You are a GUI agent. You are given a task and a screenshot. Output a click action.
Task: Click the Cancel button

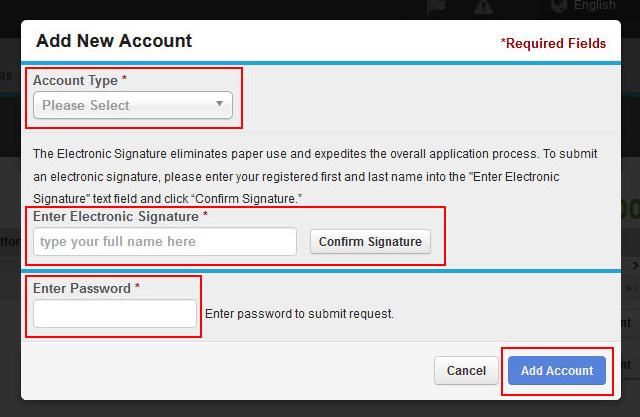point(466,370)
